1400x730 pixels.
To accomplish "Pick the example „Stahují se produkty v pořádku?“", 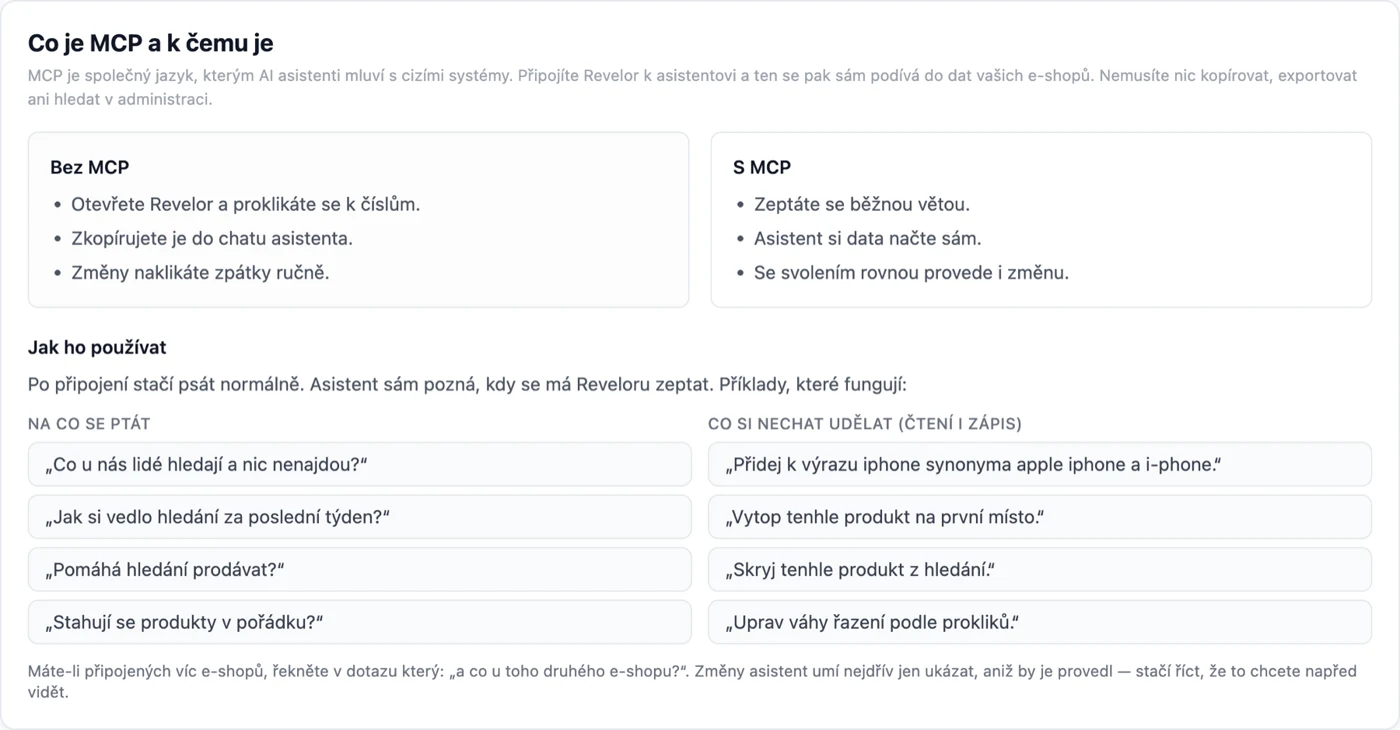I will tap(359, 622).
